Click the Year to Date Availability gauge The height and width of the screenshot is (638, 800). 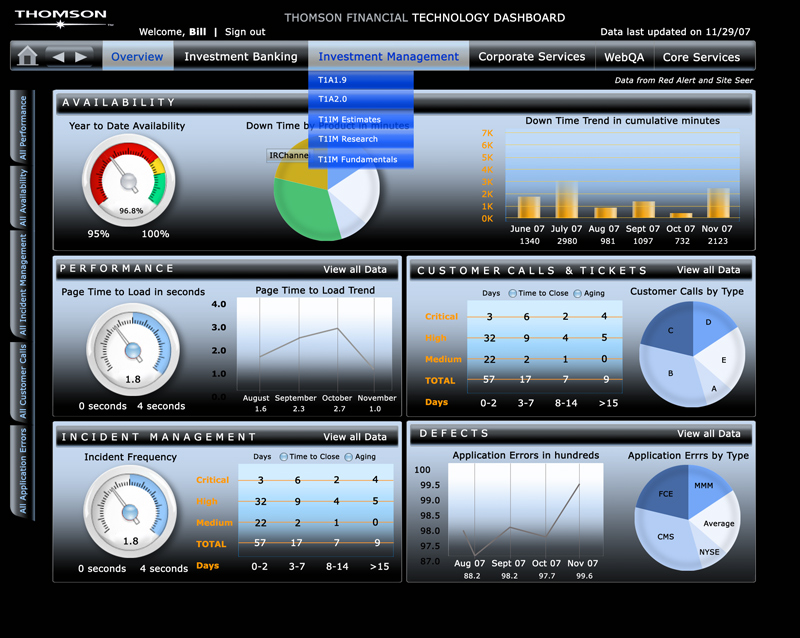click(128, 179)
